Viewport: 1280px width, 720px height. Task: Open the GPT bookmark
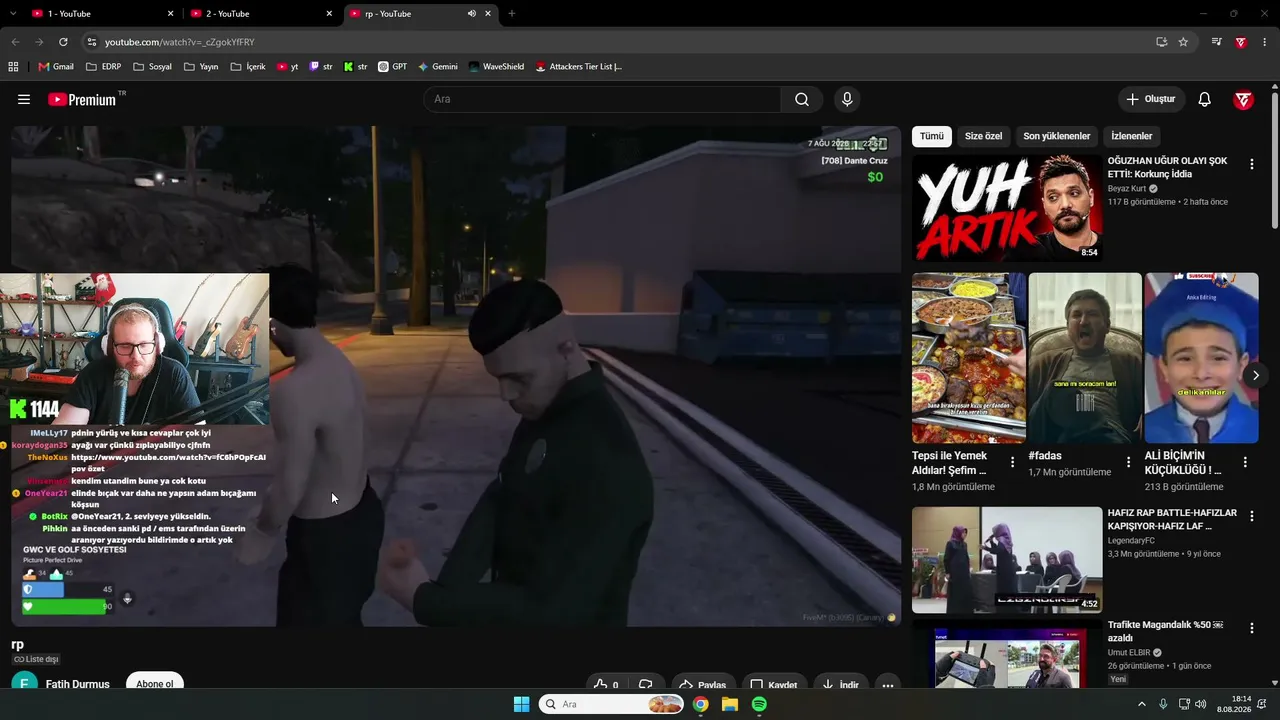click(392, 67)
